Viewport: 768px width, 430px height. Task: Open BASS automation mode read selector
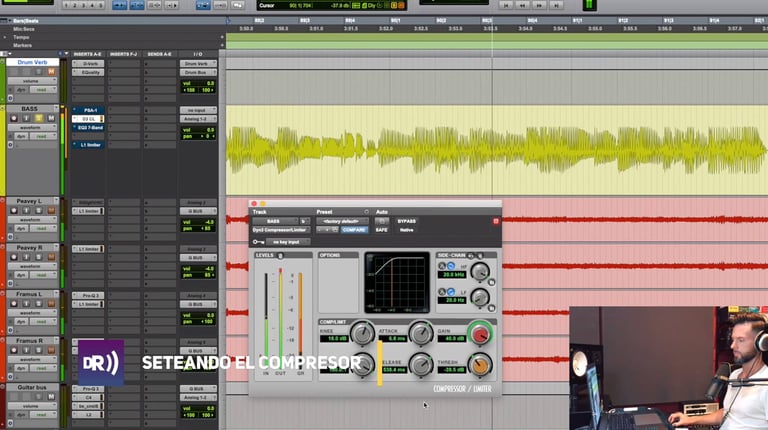coord(43,136)
